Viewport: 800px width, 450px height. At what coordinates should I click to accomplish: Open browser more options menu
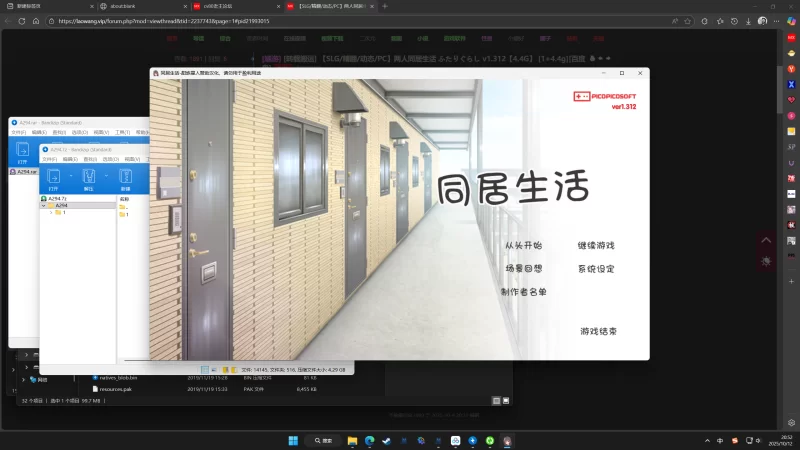point(777,21)
